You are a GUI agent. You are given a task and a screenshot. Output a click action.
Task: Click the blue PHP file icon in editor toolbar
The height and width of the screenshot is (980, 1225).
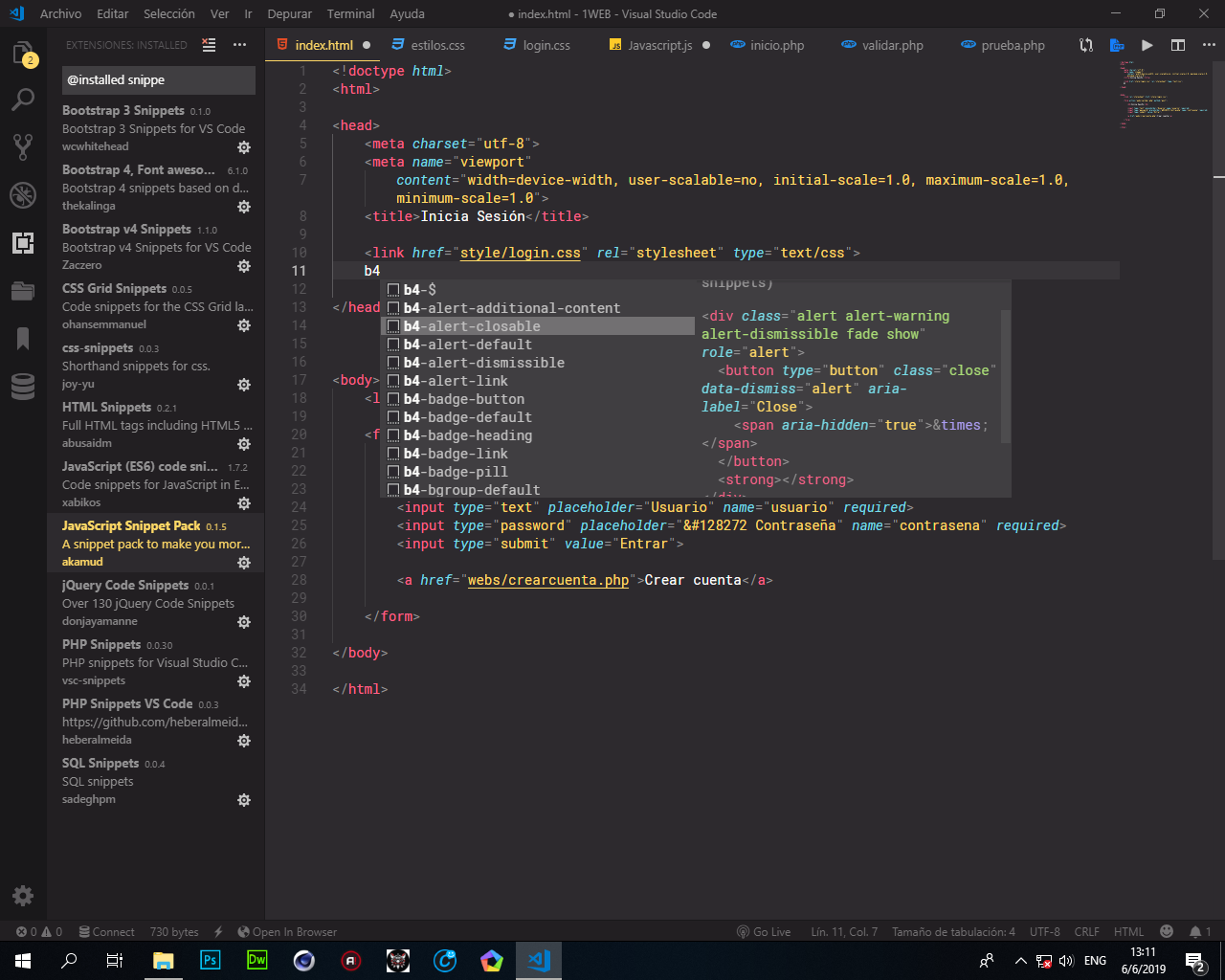click(1117, 45)
